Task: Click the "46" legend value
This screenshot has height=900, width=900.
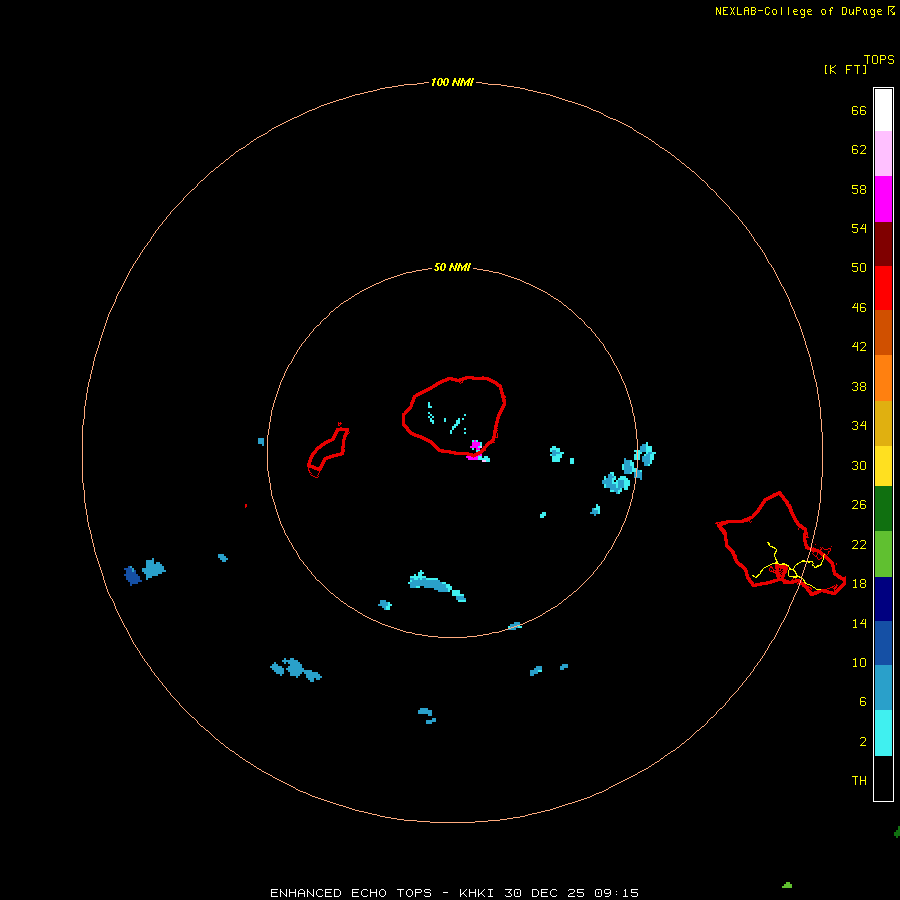Action: [859, 307]
